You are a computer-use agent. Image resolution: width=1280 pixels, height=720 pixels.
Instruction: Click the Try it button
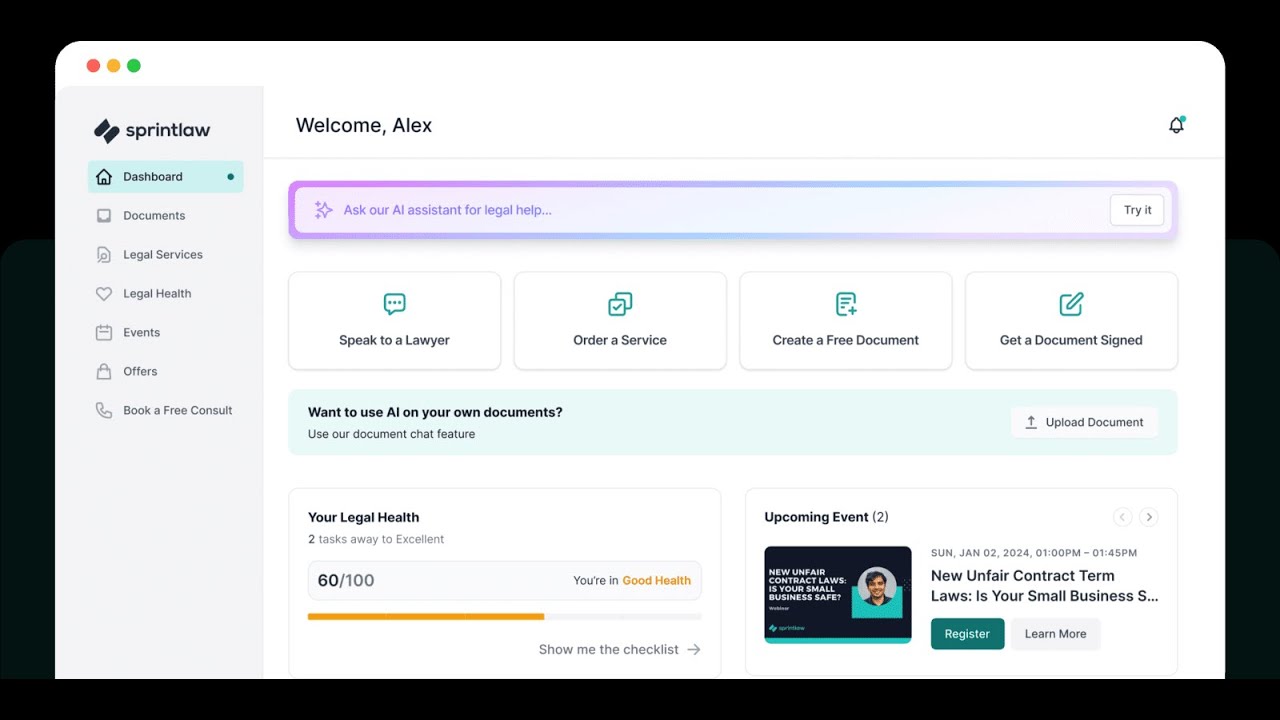[1137, 210]
